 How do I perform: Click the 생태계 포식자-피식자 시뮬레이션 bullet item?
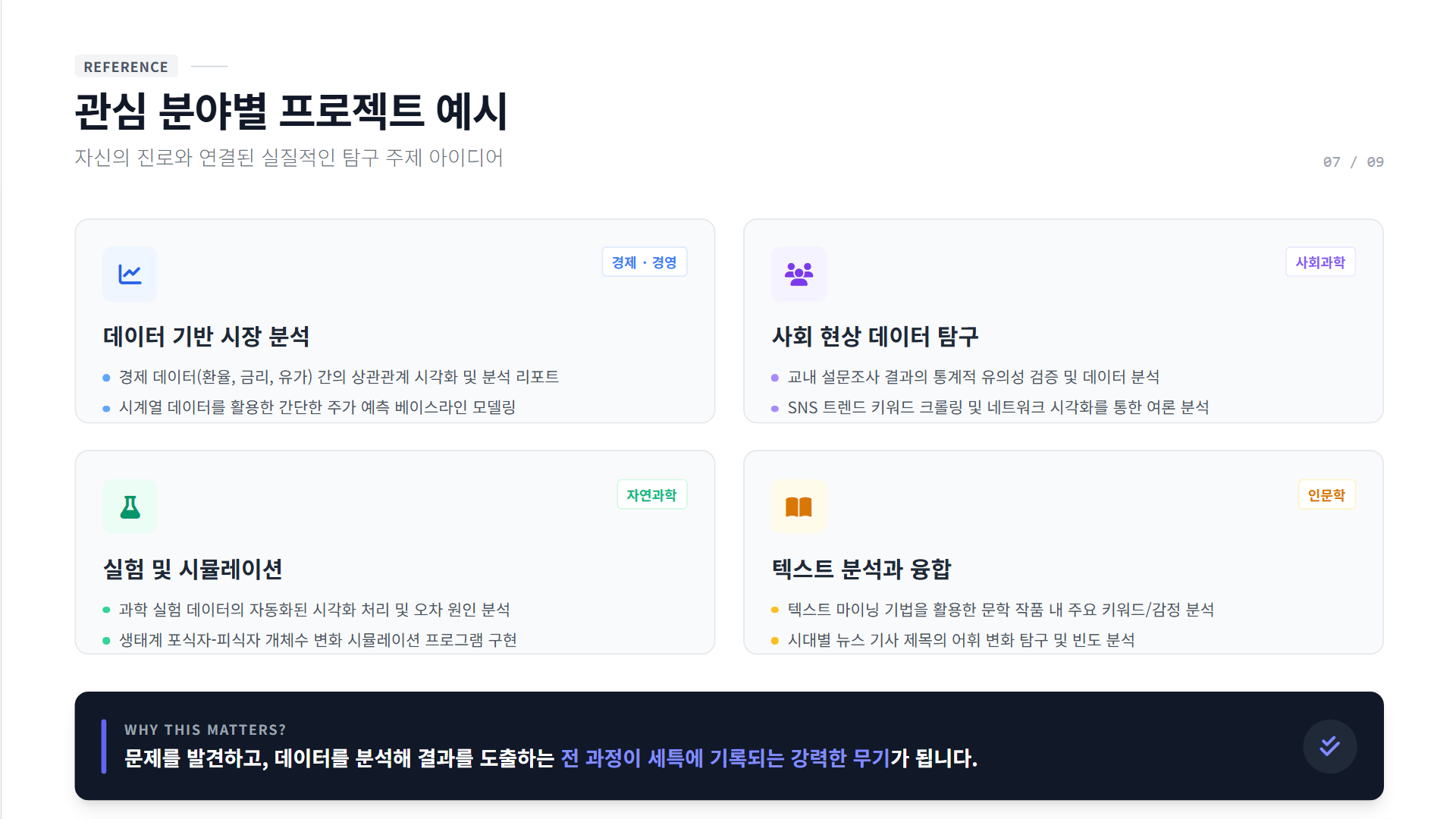[x=318, y=640]
